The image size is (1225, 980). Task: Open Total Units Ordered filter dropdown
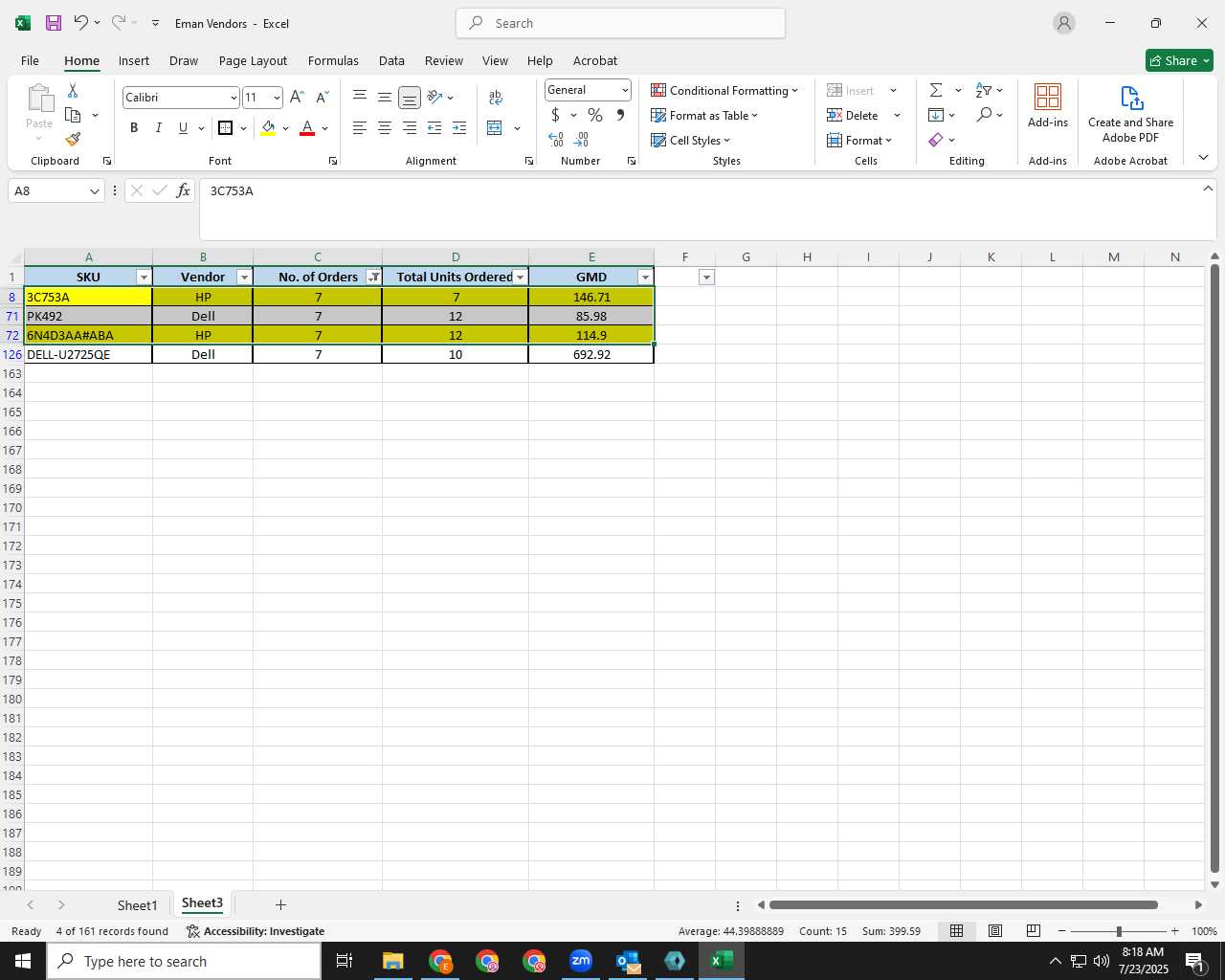tap(520, 277)
